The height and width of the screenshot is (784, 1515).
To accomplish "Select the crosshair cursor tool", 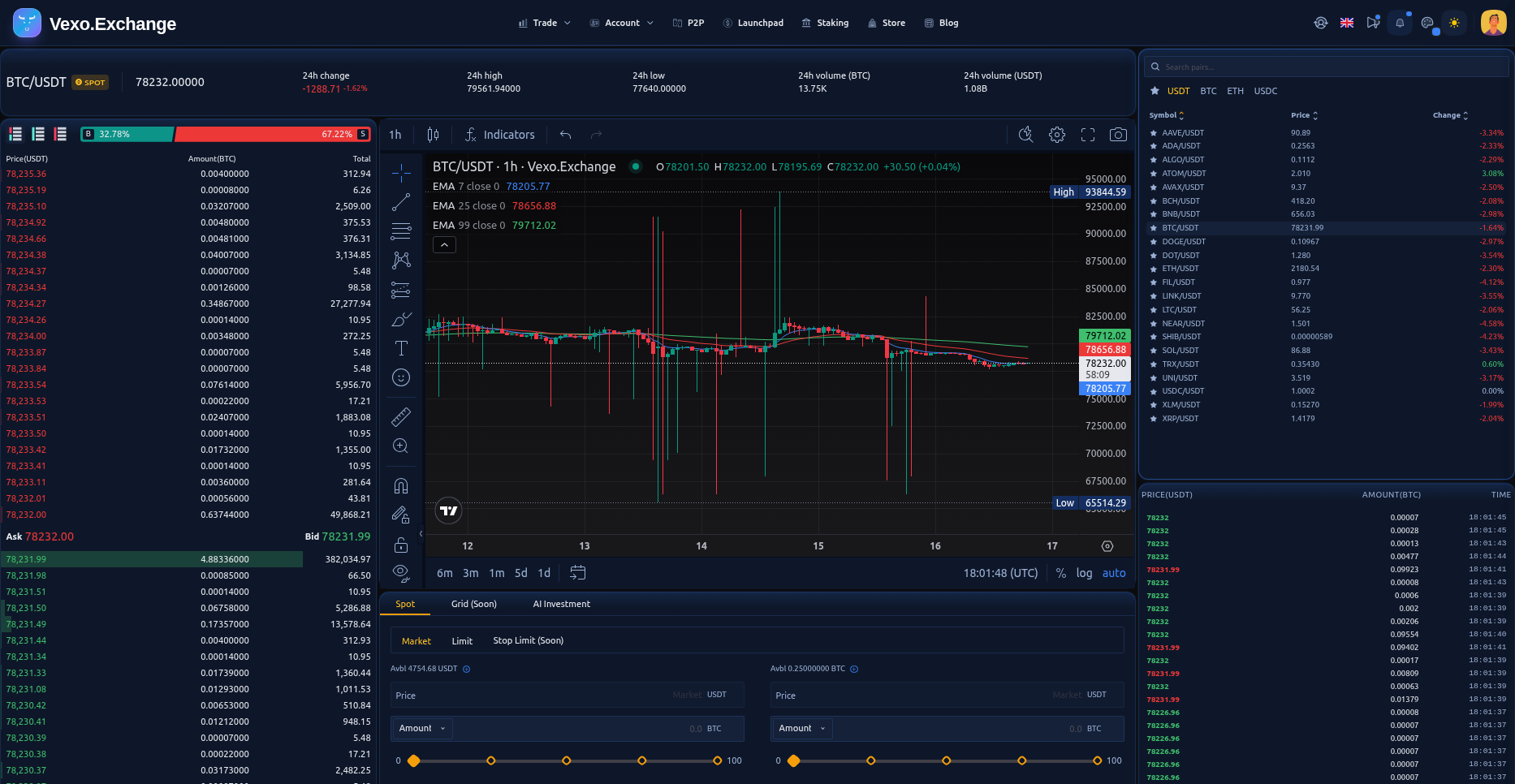I will point(401,173).
